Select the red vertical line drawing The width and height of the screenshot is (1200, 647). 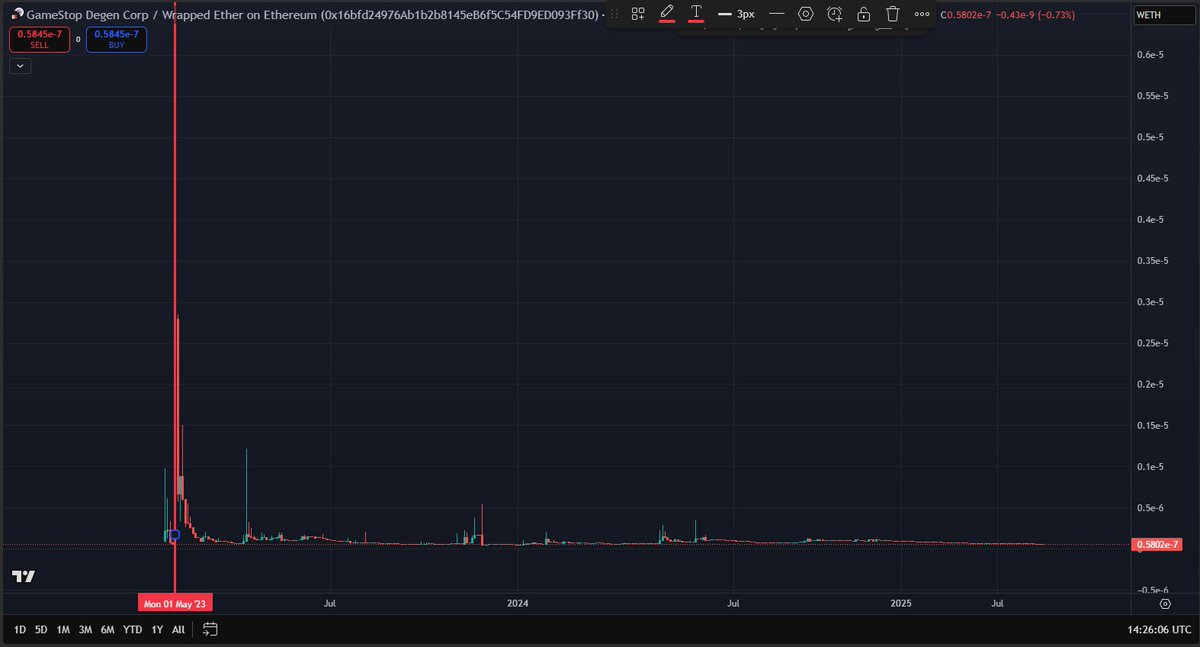[175, 300]
